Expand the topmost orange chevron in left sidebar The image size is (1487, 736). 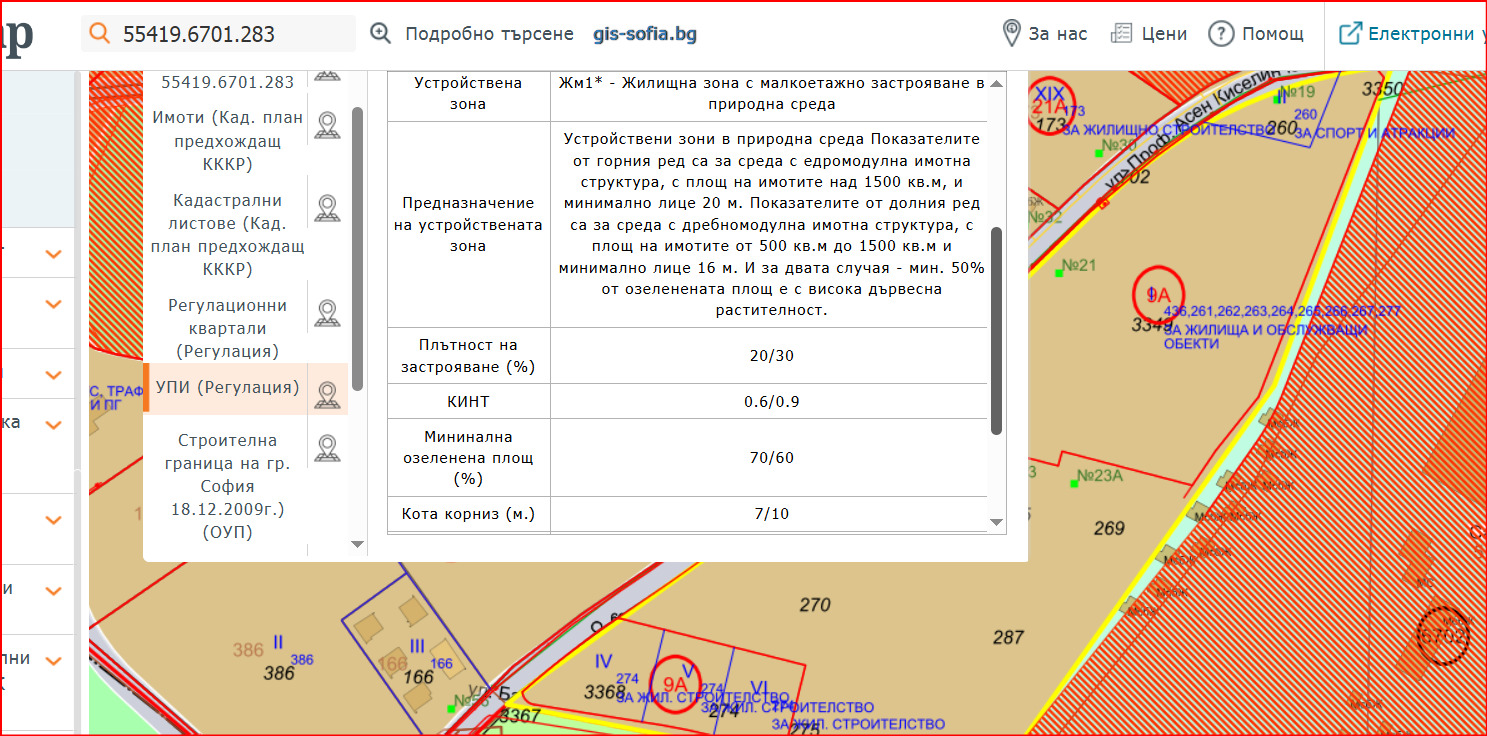point(54,255)
